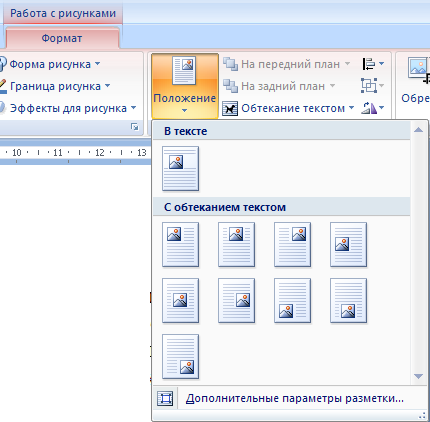Click the layout options icon beside Дополнительные параметры

[x=166, y=398]
